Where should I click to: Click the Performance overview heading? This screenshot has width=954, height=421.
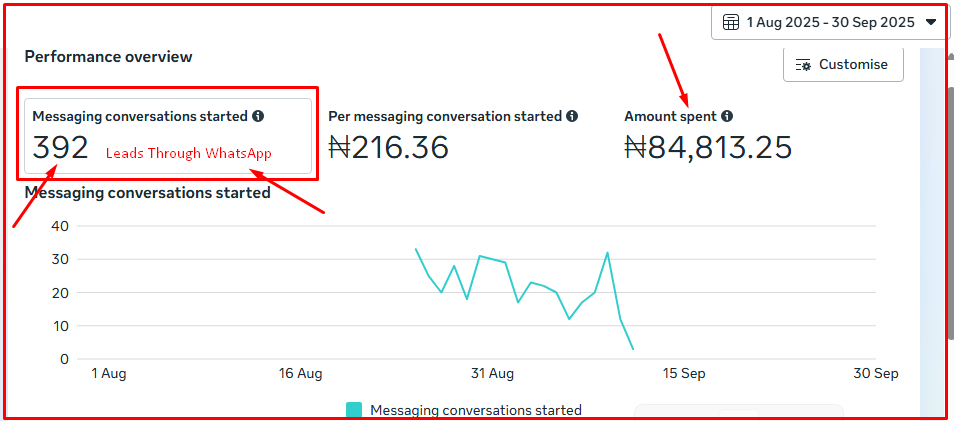click(108, 57)
